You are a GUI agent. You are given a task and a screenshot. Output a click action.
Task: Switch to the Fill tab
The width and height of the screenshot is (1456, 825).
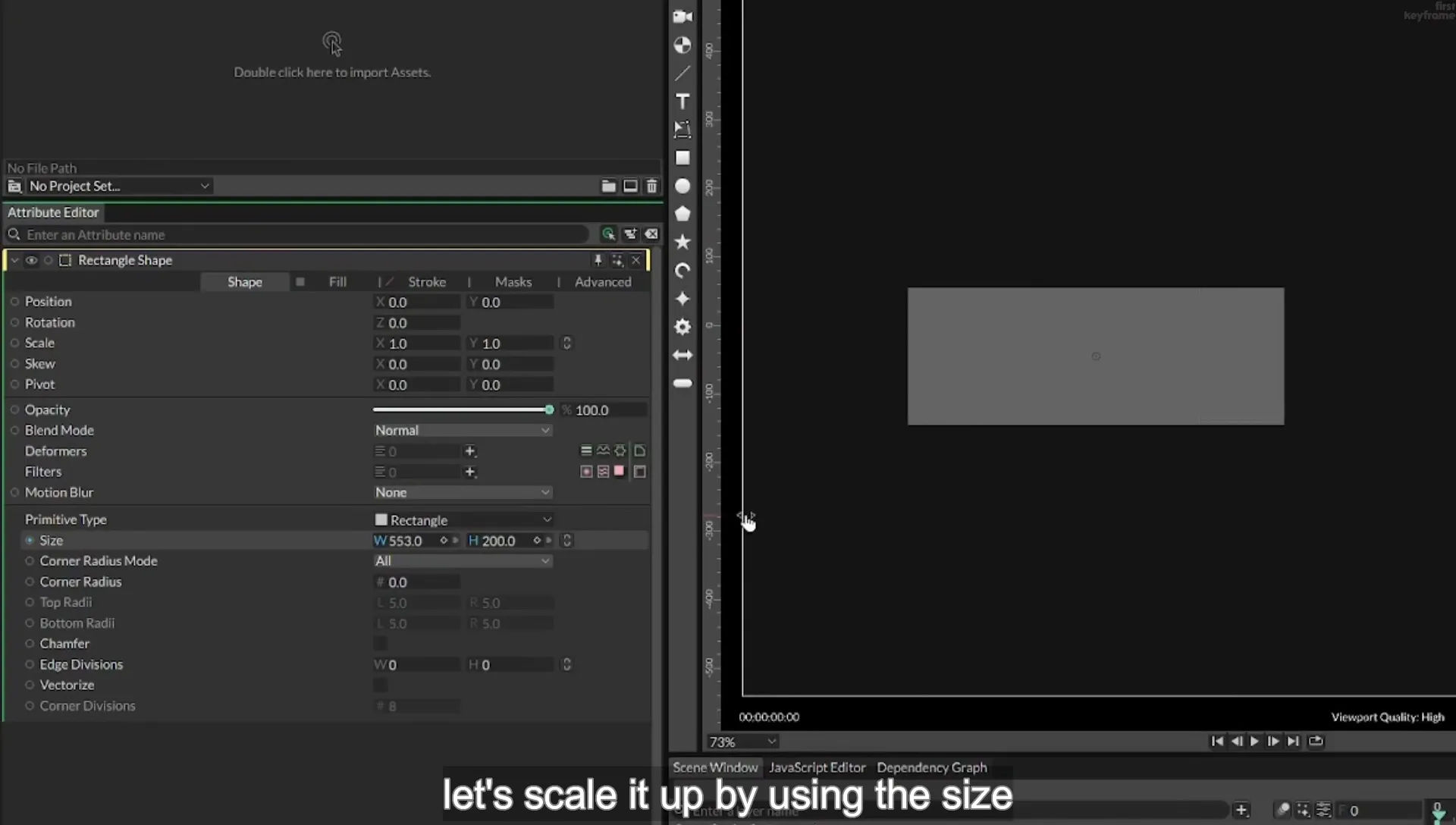pyautogui.click(x=337, y=281)
